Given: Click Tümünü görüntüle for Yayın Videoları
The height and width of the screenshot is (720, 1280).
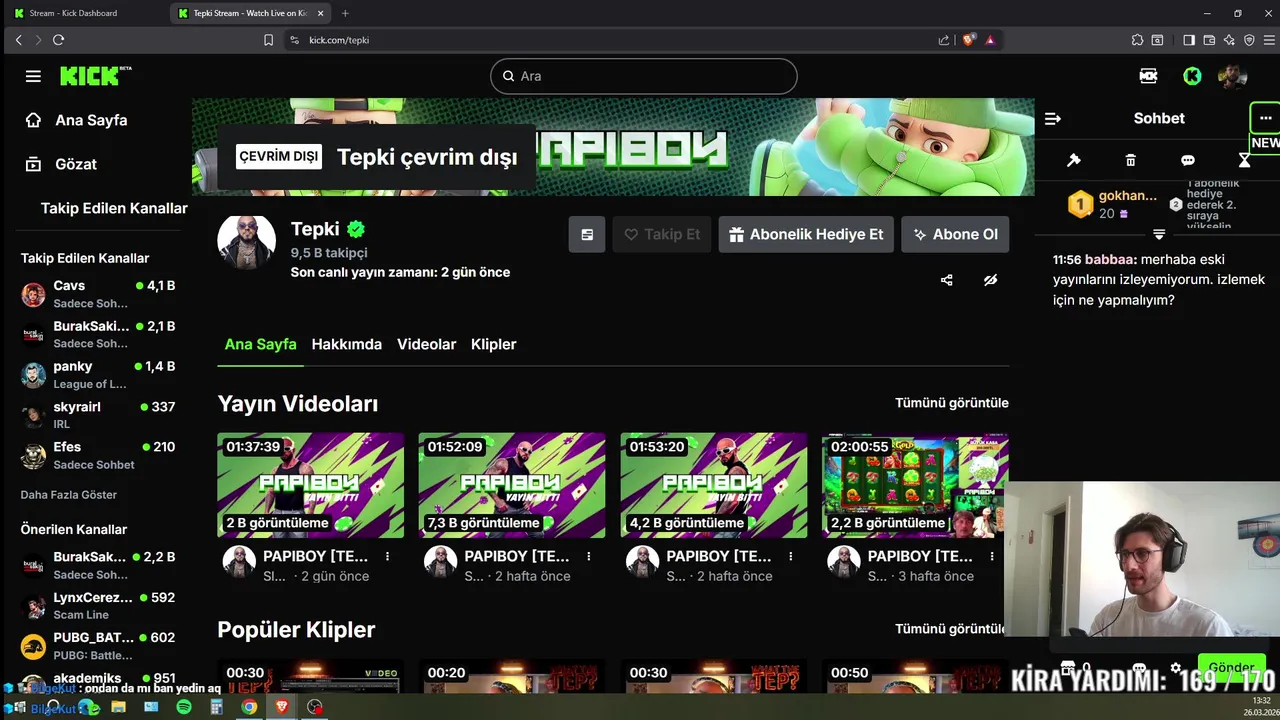Looking at the screenshot, I should point(952,403).
